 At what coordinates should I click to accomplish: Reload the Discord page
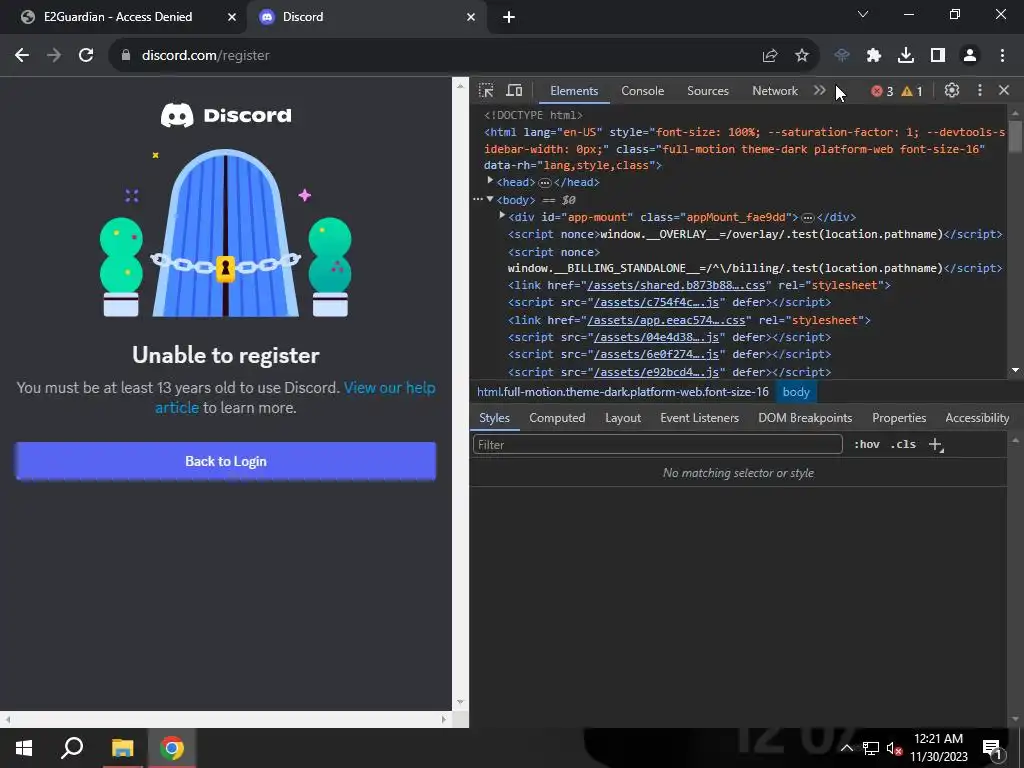(86, 56)
